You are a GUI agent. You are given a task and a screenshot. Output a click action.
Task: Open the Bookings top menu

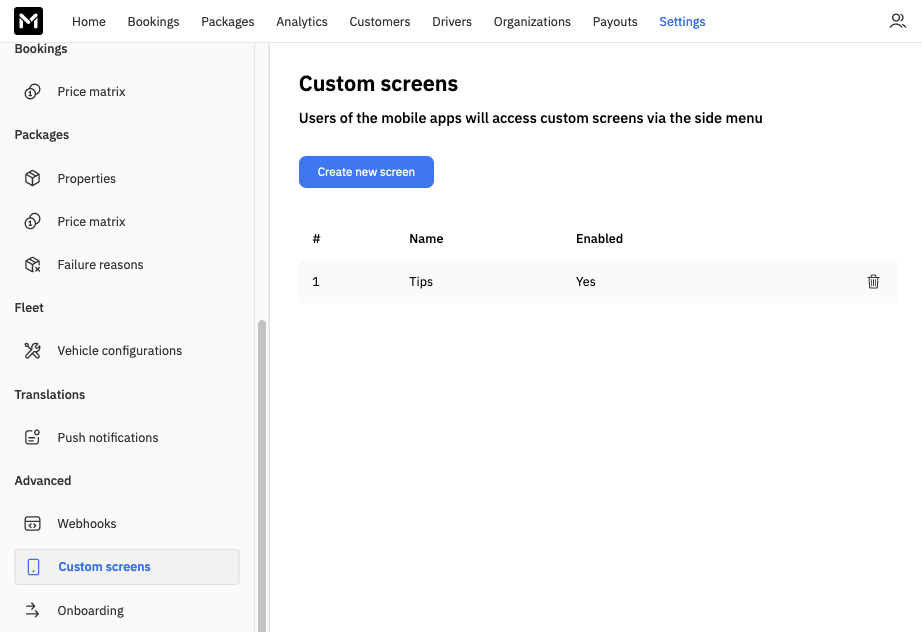pos(153,22)
